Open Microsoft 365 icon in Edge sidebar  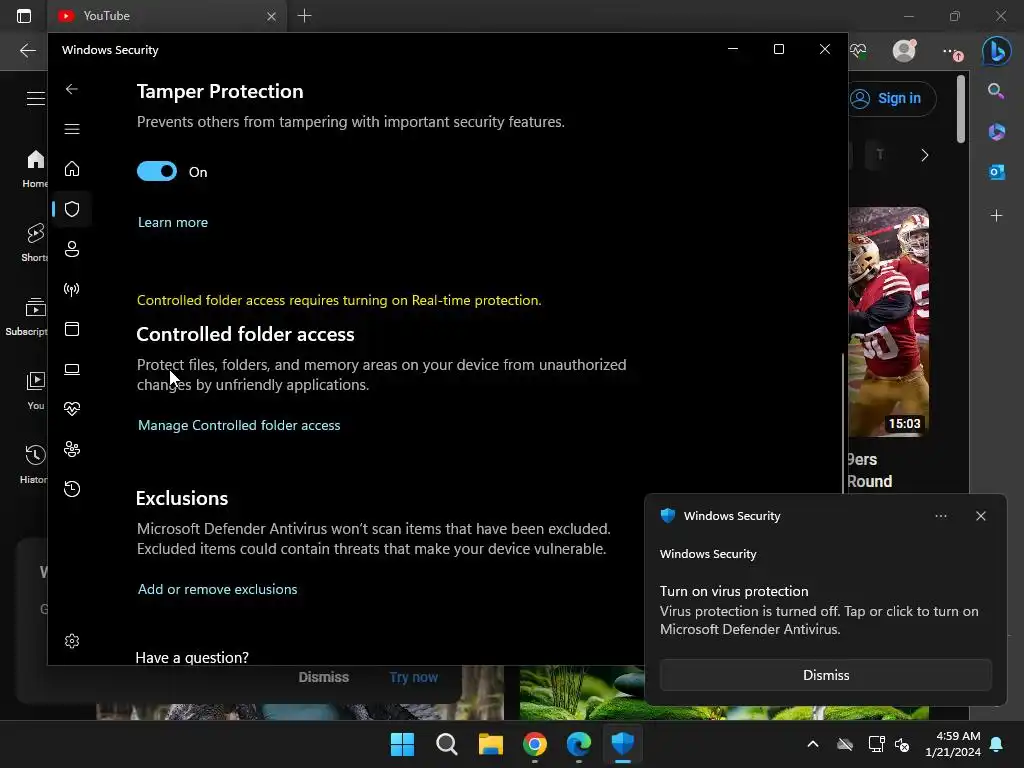click(x=996, y=131)
